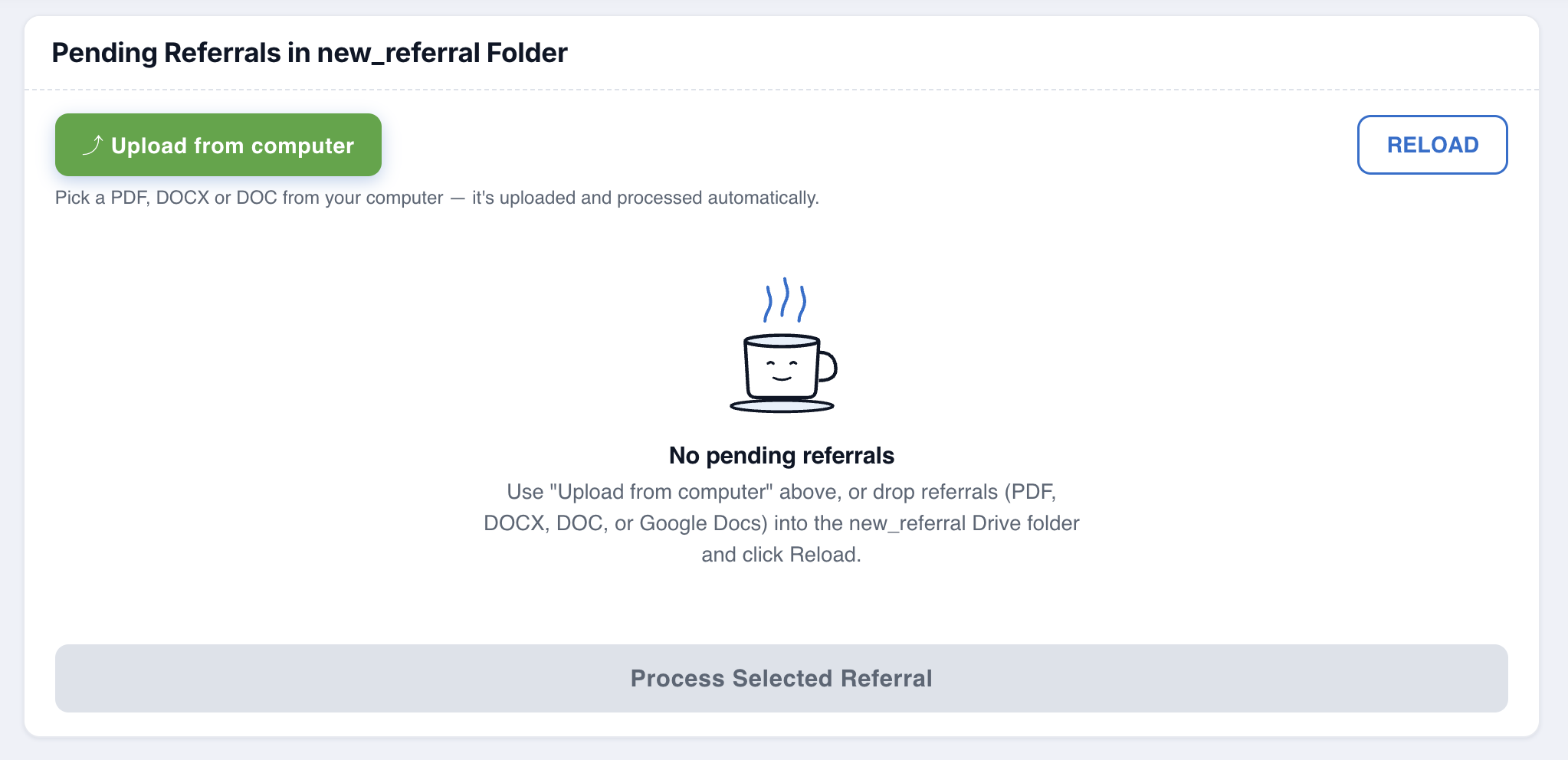Viewport: 1568px width, 760px height.
Task: Click the saucer beneath the coffee cup
Action: pyautogui.click(x=782, y=405)
